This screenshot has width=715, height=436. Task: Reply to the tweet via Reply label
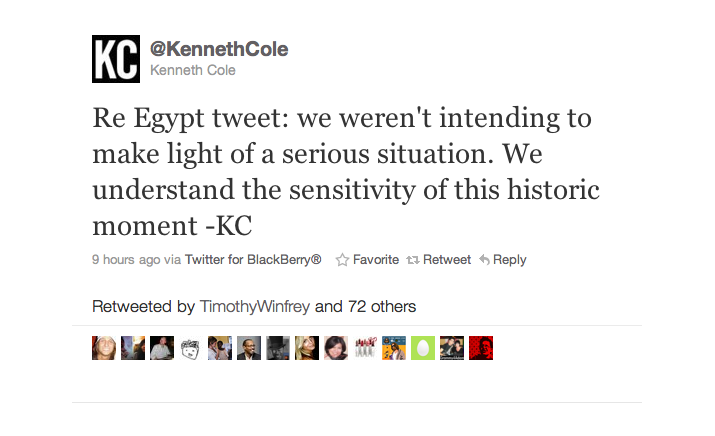point(509,260)
